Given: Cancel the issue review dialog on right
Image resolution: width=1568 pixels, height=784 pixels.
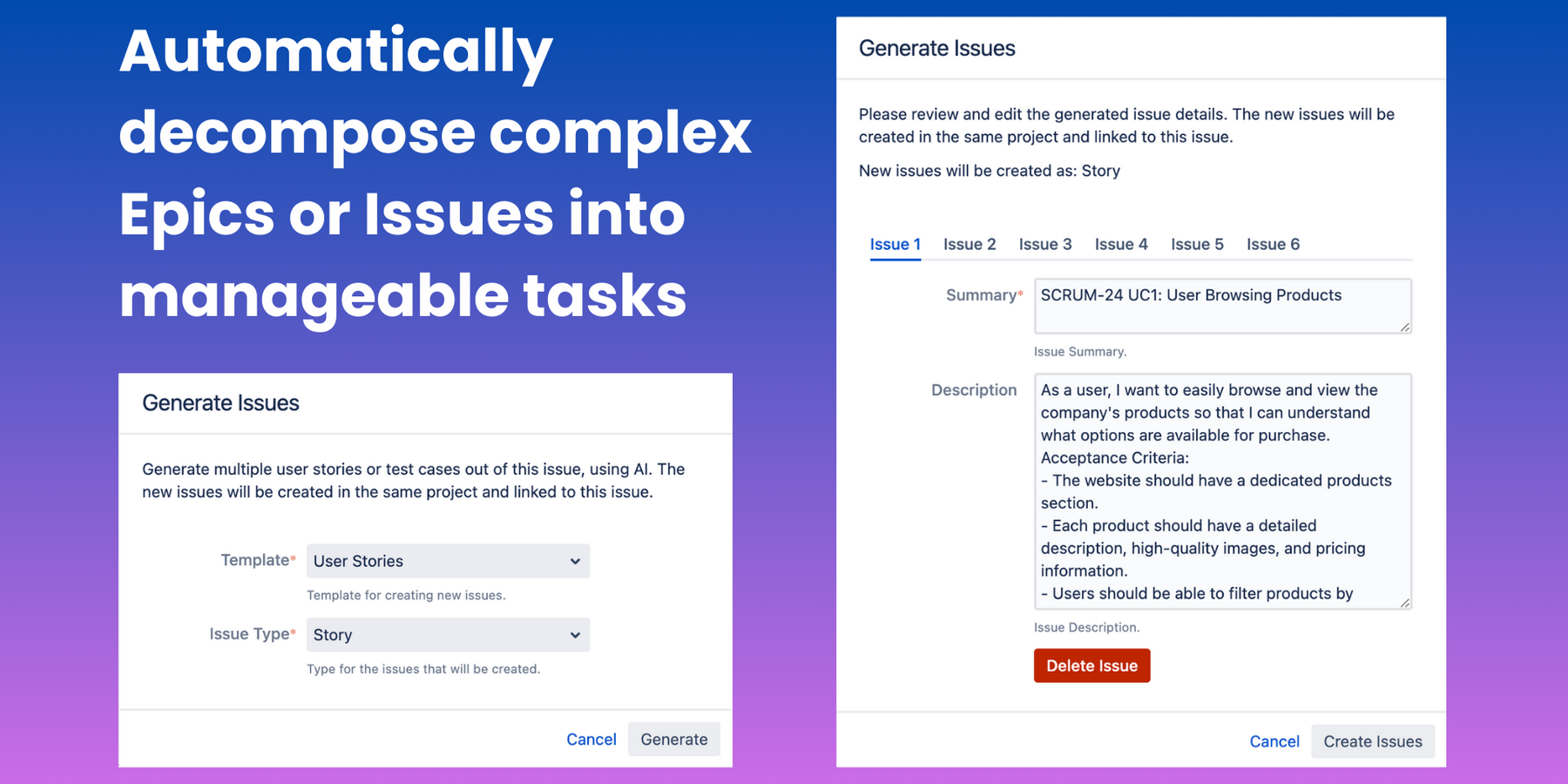Looking at the screenshot, I should 1274,741.
